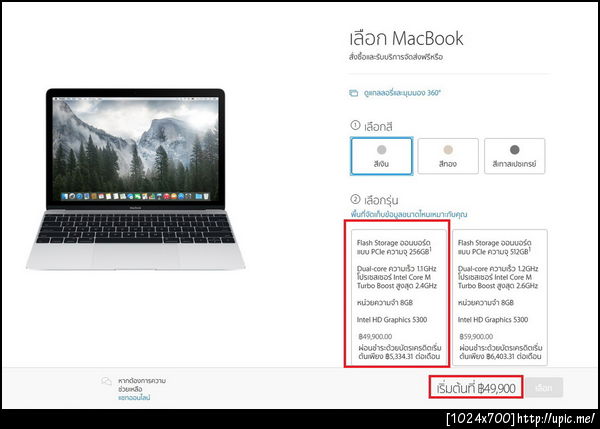Click the silver color dot icon
This screenshot has height=429, width=600.
tap(382, 150)
